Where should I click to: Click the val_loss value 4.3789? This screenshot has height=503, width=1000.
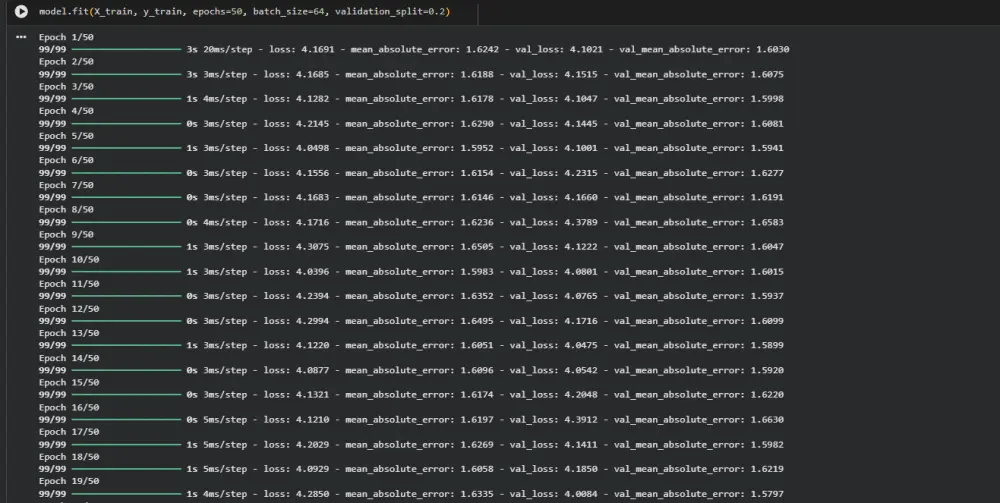(581, 222)
